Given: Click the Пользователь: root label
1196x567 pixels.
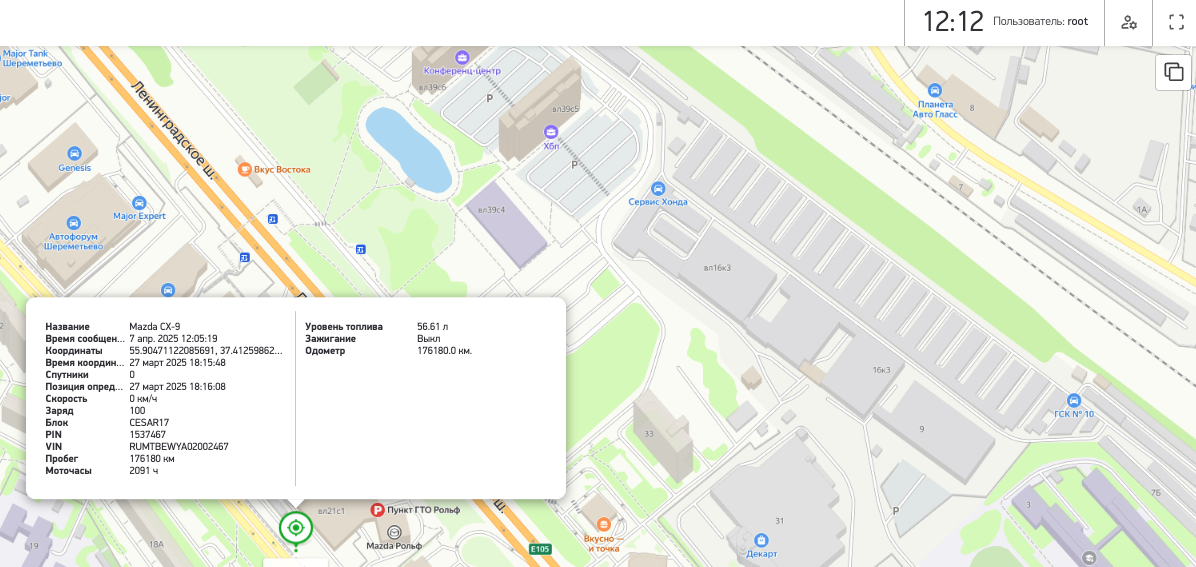Looking at the screenshot, I should coord(1040,22).
